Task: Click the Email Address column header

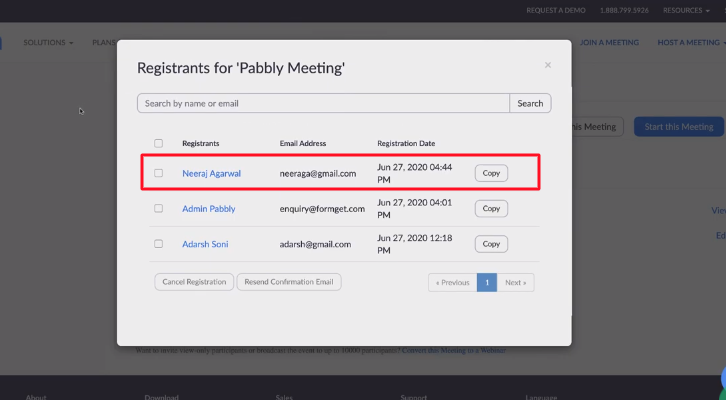Action: (x=303, y=144)
